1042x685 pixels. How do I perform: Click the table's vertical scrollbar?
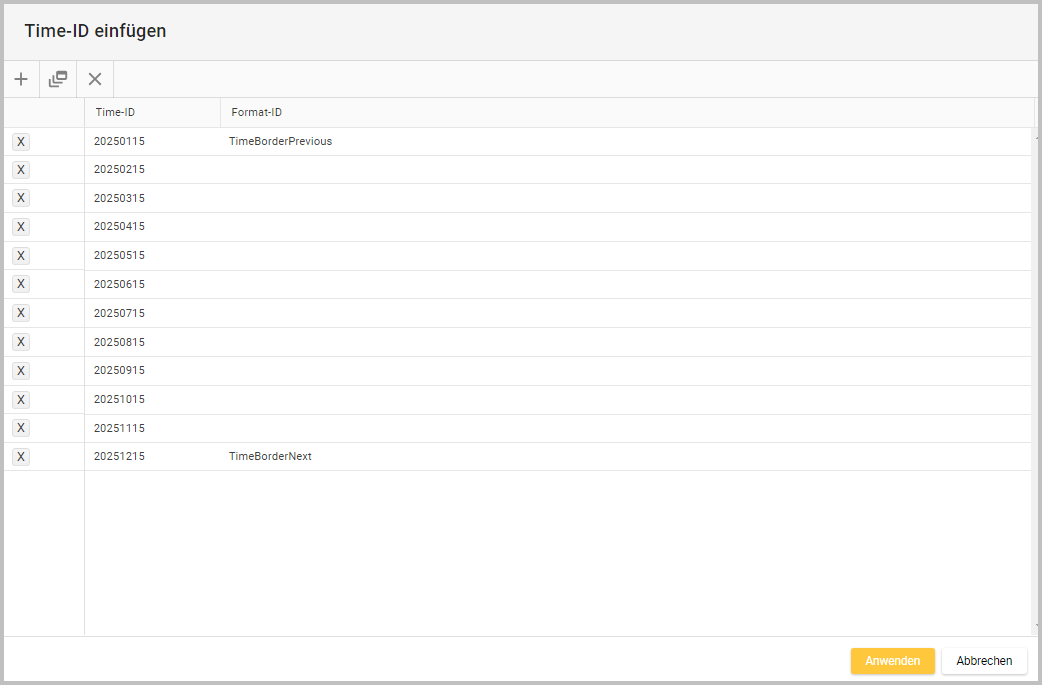point(1036,380)
